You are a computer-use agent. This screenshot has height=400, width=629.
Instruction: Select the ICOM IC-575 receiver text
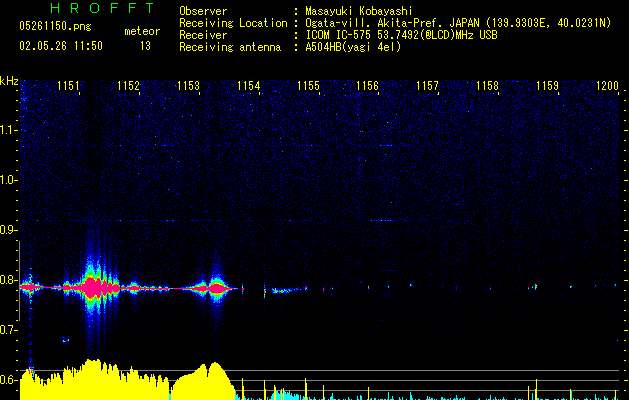[x=401, y=35]
